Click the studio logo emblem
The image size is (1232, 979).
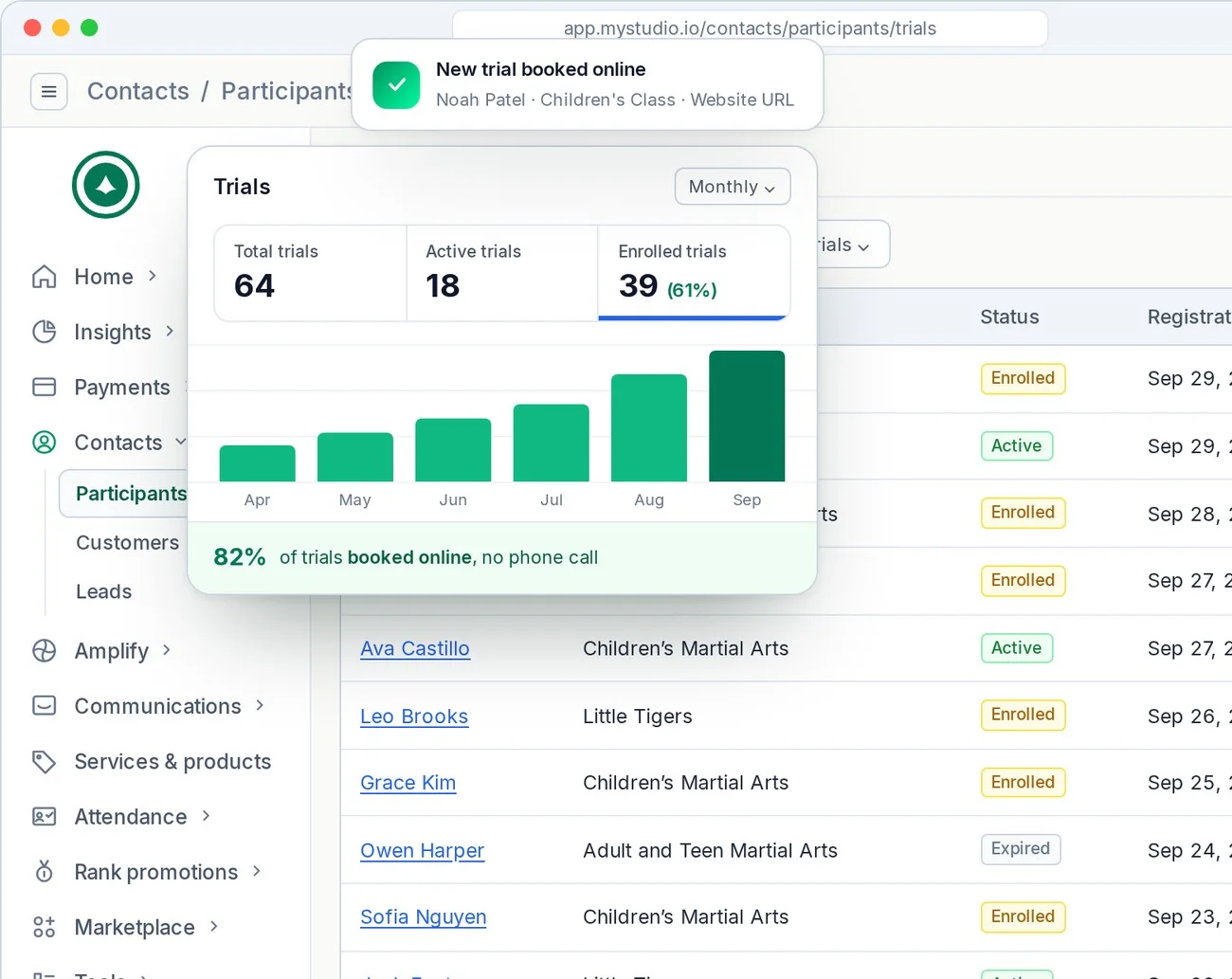pyautogui.click(x=106, y=185)
